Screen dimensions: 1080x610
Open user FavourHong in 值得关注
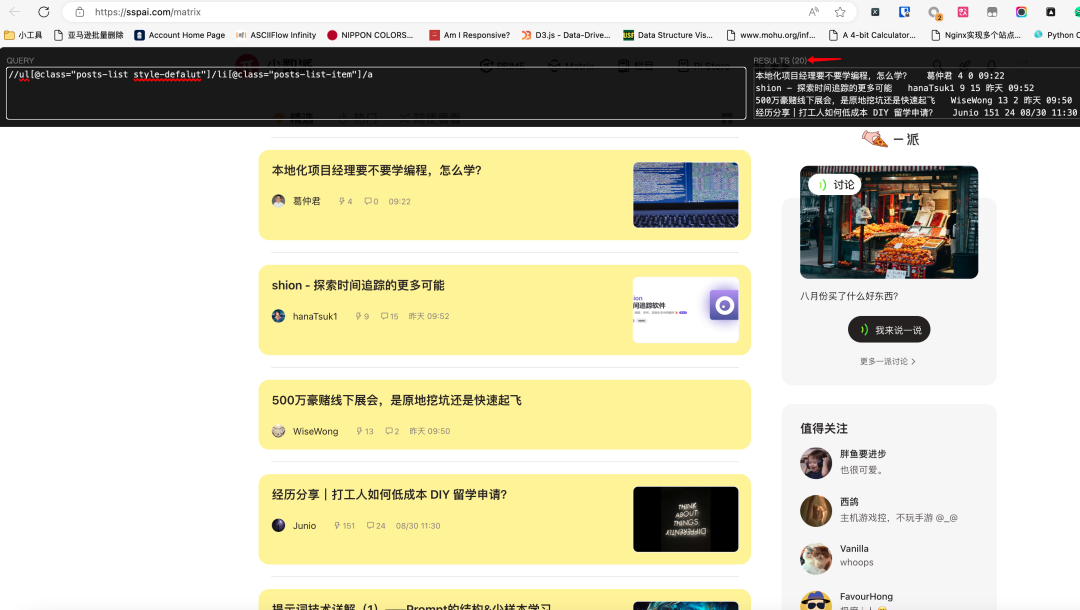click(866, 596)
